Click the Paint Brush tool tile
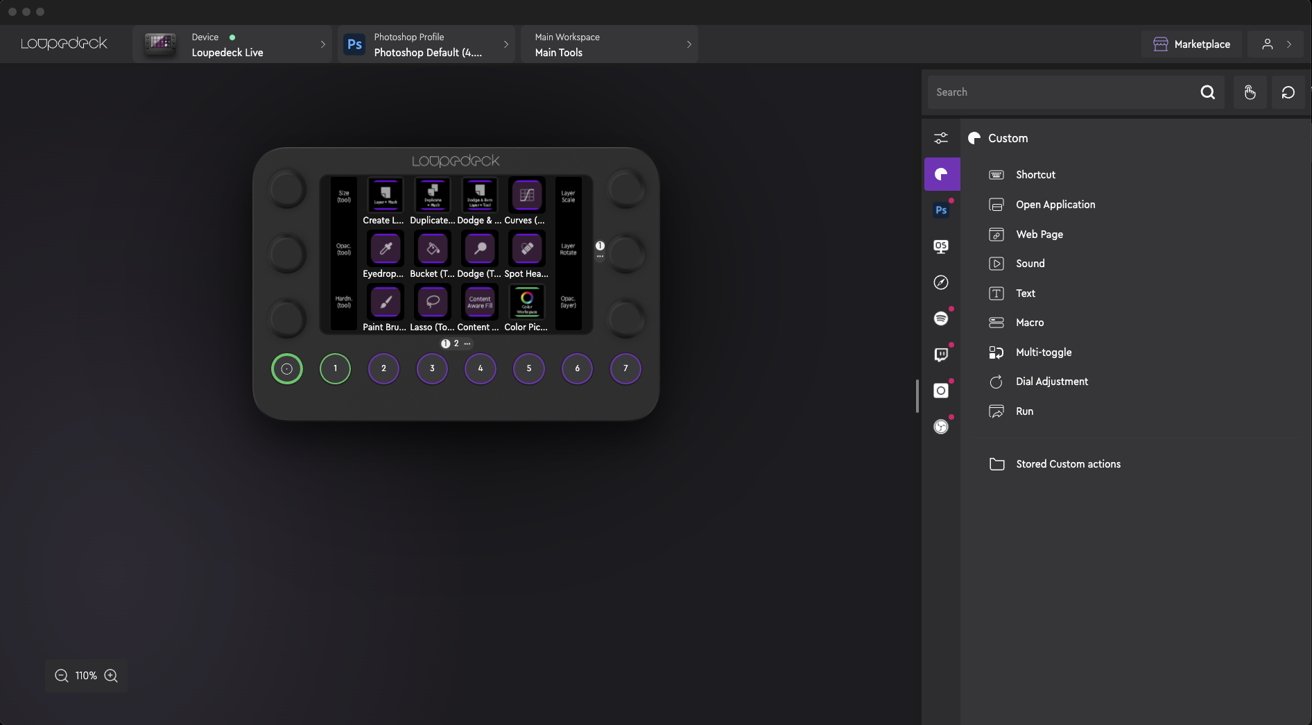The width and height of the screenshot is (1312, 725). click(x=385, y=302)
